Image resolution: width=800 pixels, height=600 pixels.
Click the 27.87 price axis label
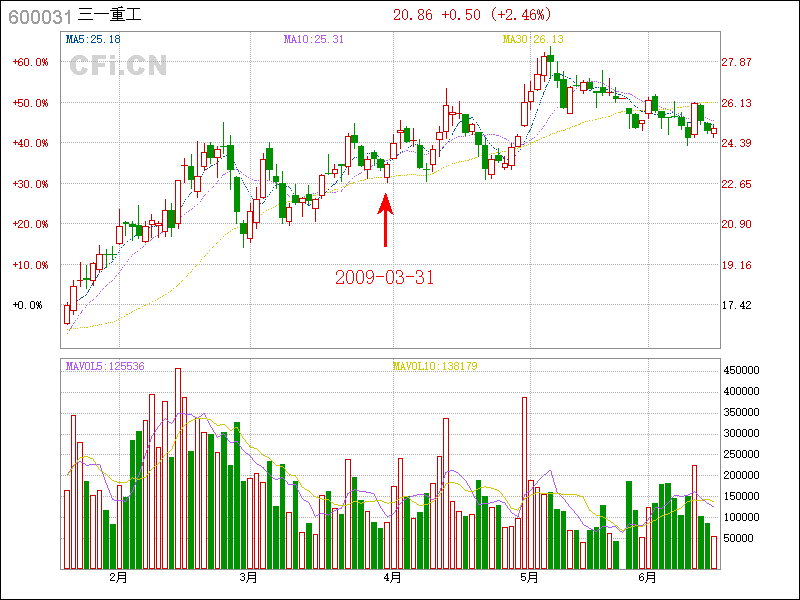[x=736, y=62]
